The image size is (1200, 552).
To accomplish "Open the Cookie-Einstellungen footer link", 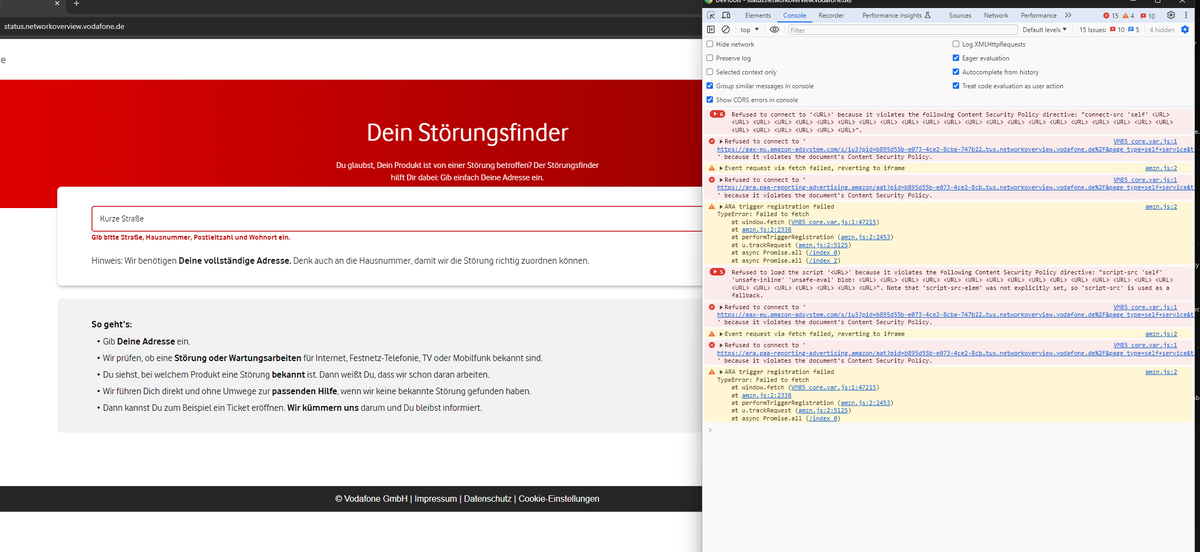I will (x=559, y=499).
